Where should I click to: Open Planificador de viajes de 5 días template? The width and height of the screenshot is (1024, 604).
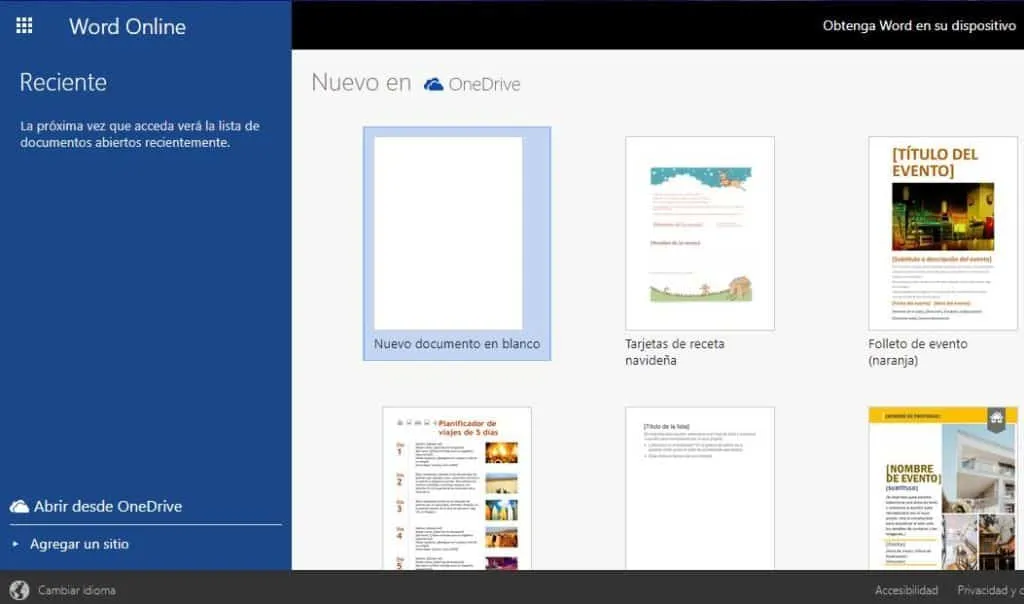pyautogui.click(x=457, y=488)
